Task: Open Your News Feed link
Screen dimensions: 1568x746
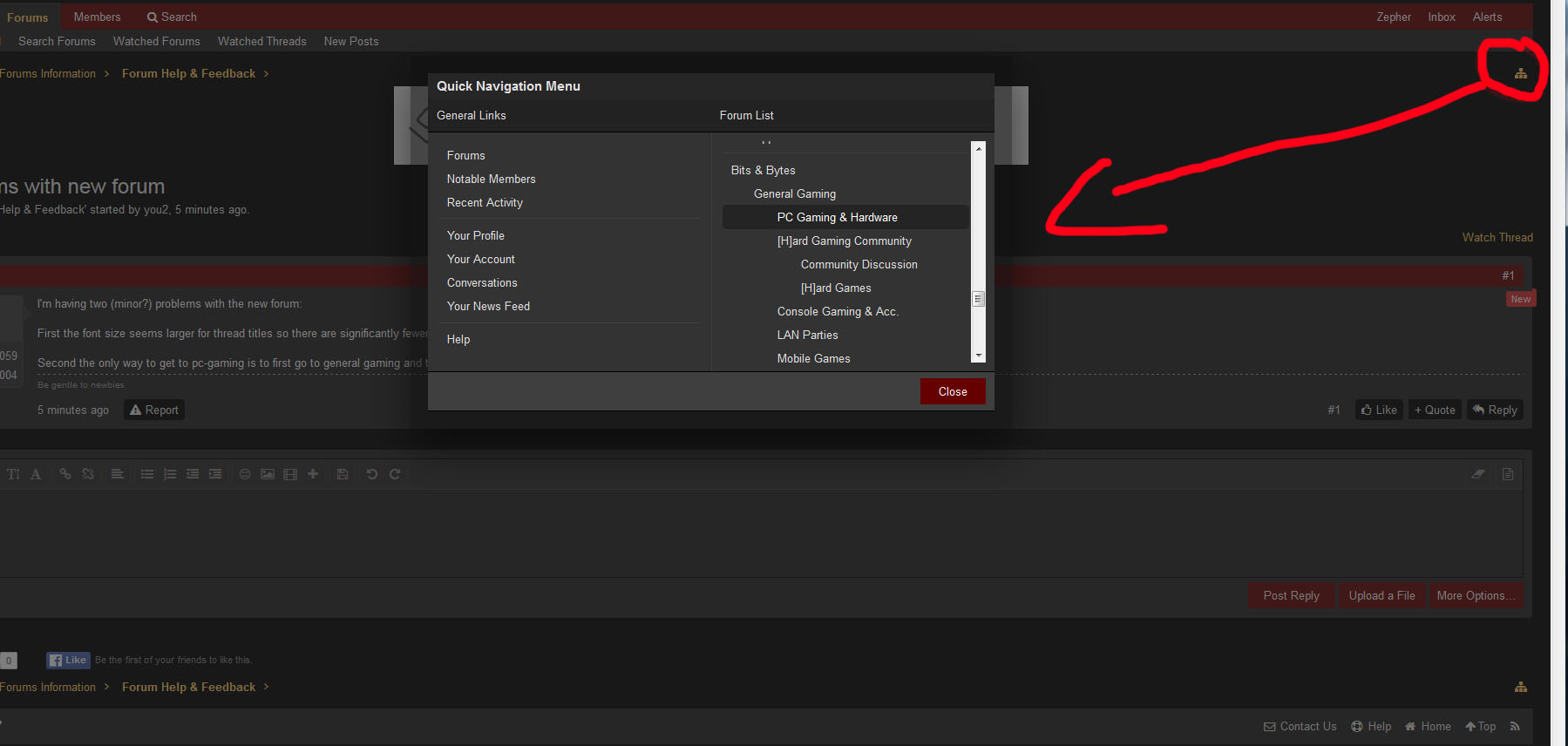Action: pyautogui.click(x=489, y=306)
